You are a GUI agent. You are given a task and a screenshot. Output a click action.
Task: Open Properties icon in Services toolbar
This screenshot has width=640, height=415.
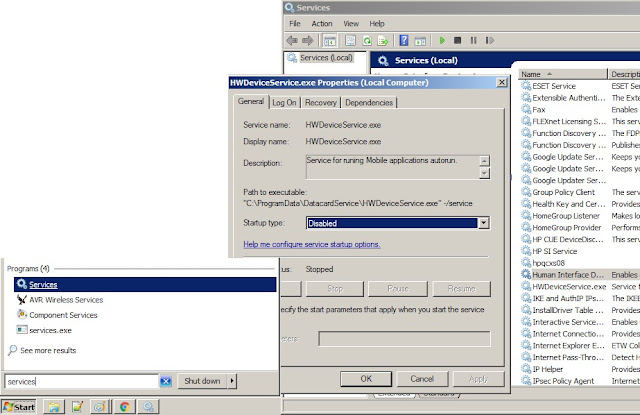pyautogui.click(x=351, y=40)
